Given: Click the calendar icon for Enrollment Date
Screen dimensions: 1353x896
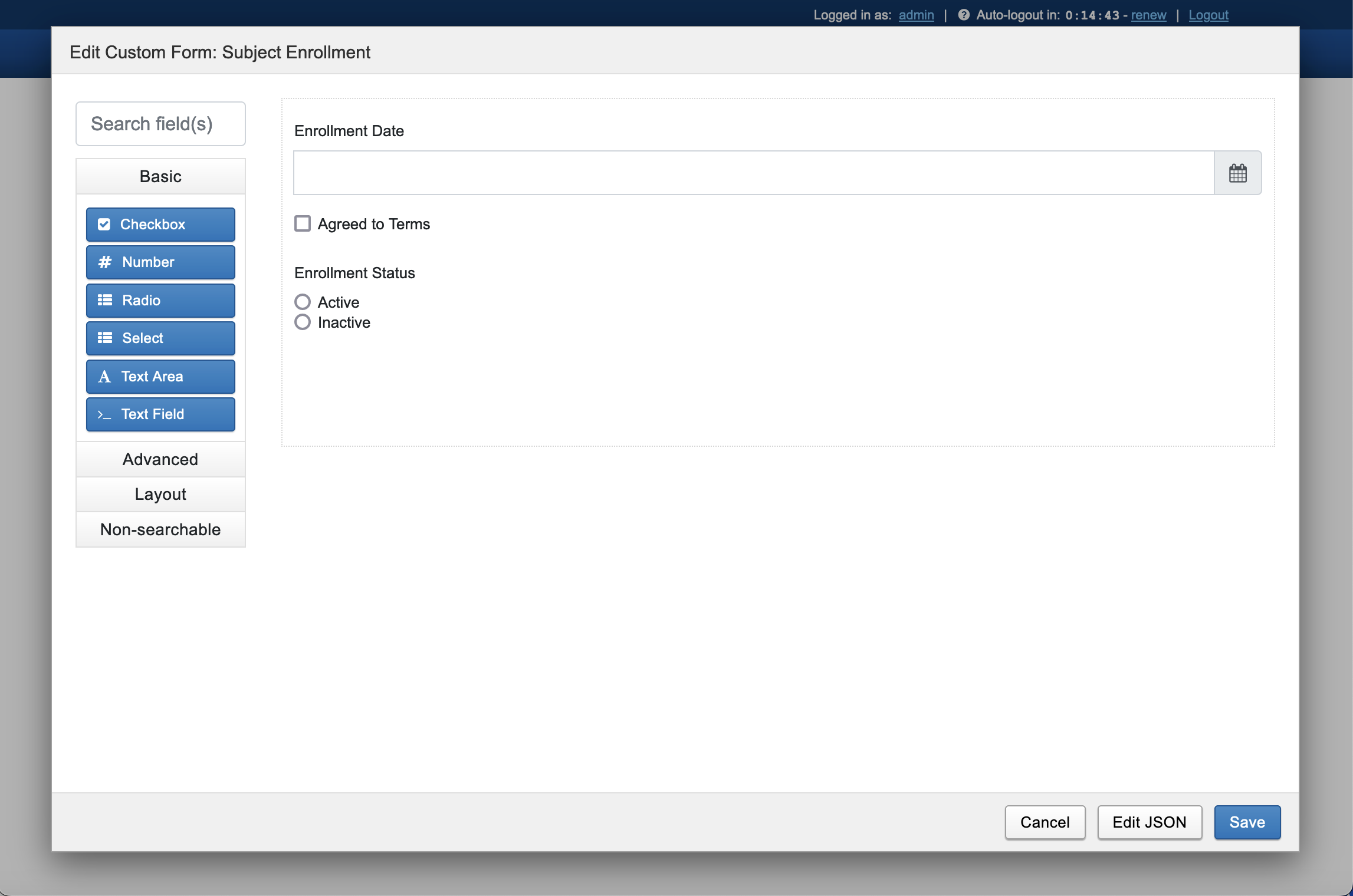Looking at the screenshot, I should point(1237,173).
